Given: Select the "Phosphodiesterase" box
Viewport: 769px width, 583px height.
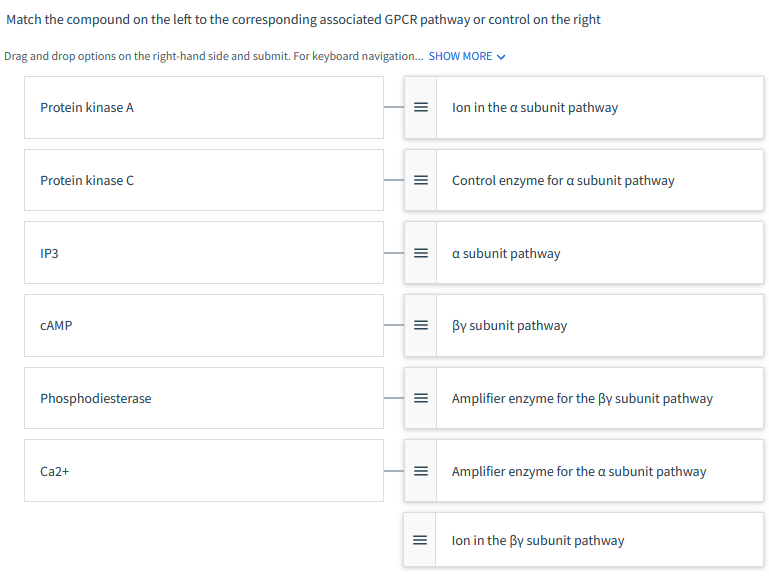Looking at the screenshot, I should [x=204, y=399].
